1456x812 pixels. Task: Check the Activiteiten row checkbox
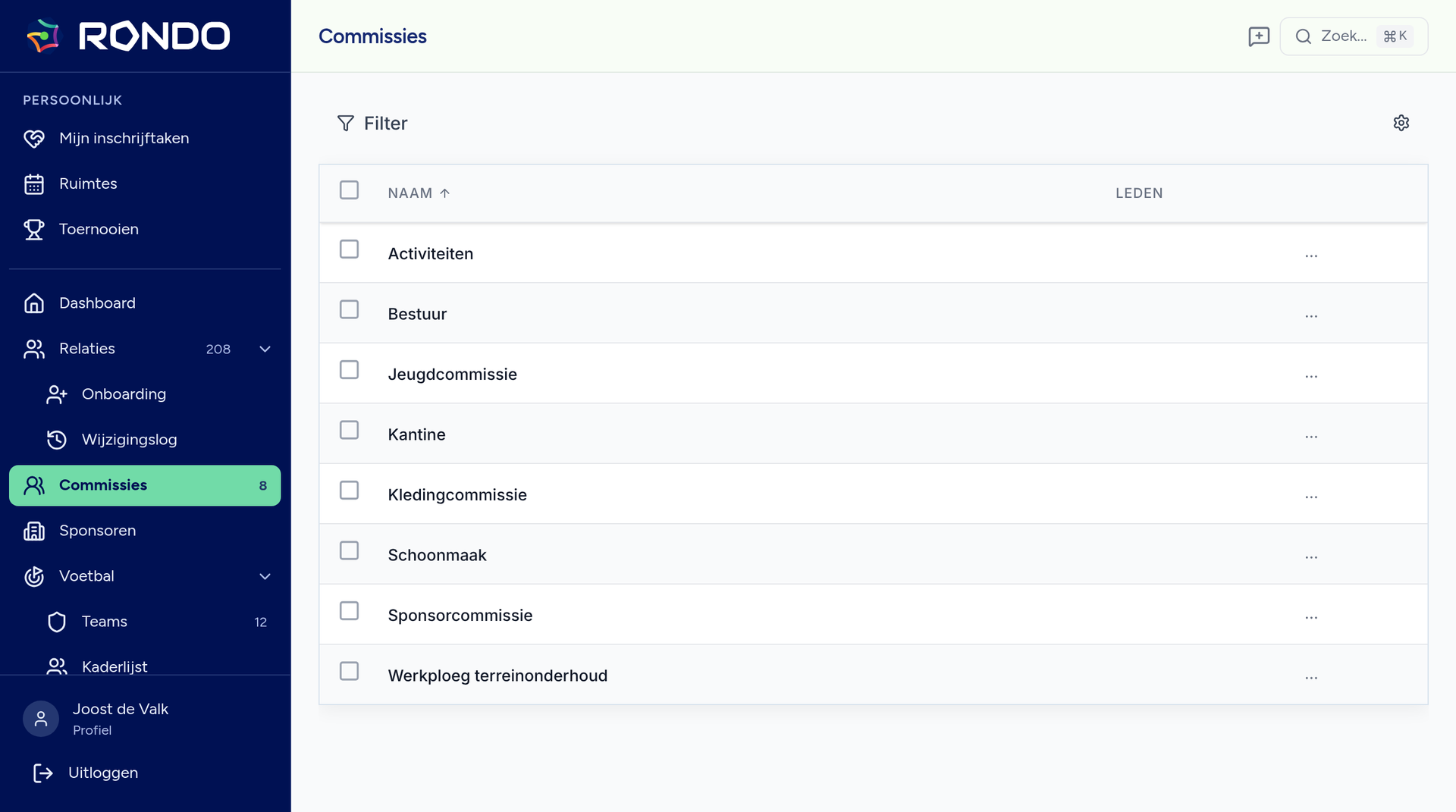349,249
